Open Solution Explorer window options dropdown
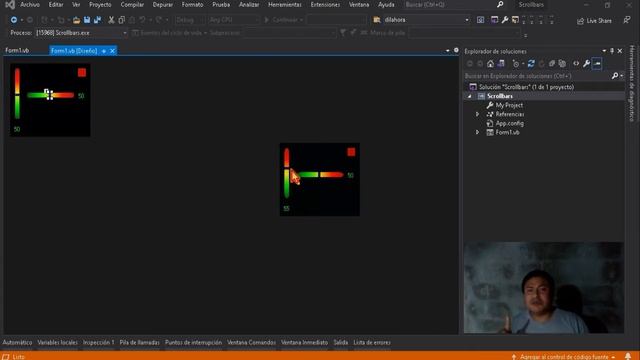Viewport: 640px width, 360px height. click(604, 51)
